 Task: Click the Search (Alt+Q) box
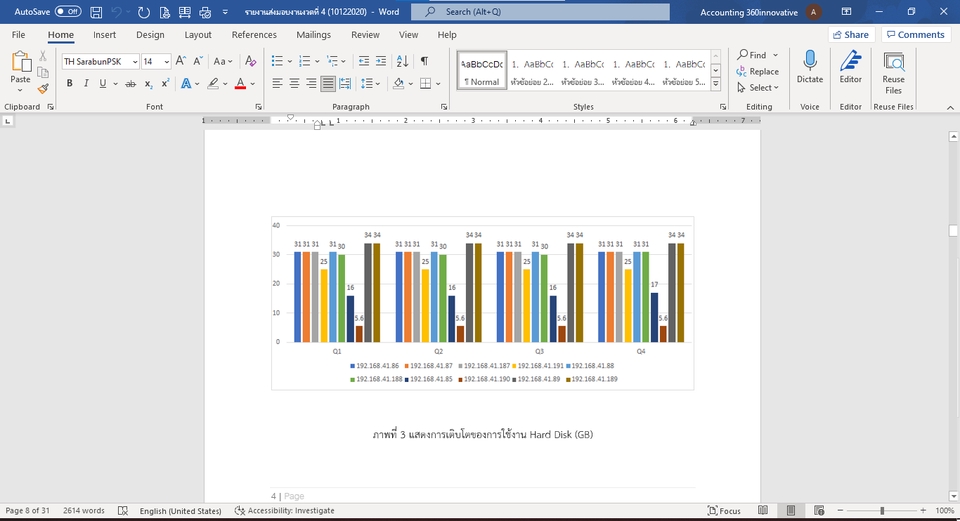(x=540, y=12)
